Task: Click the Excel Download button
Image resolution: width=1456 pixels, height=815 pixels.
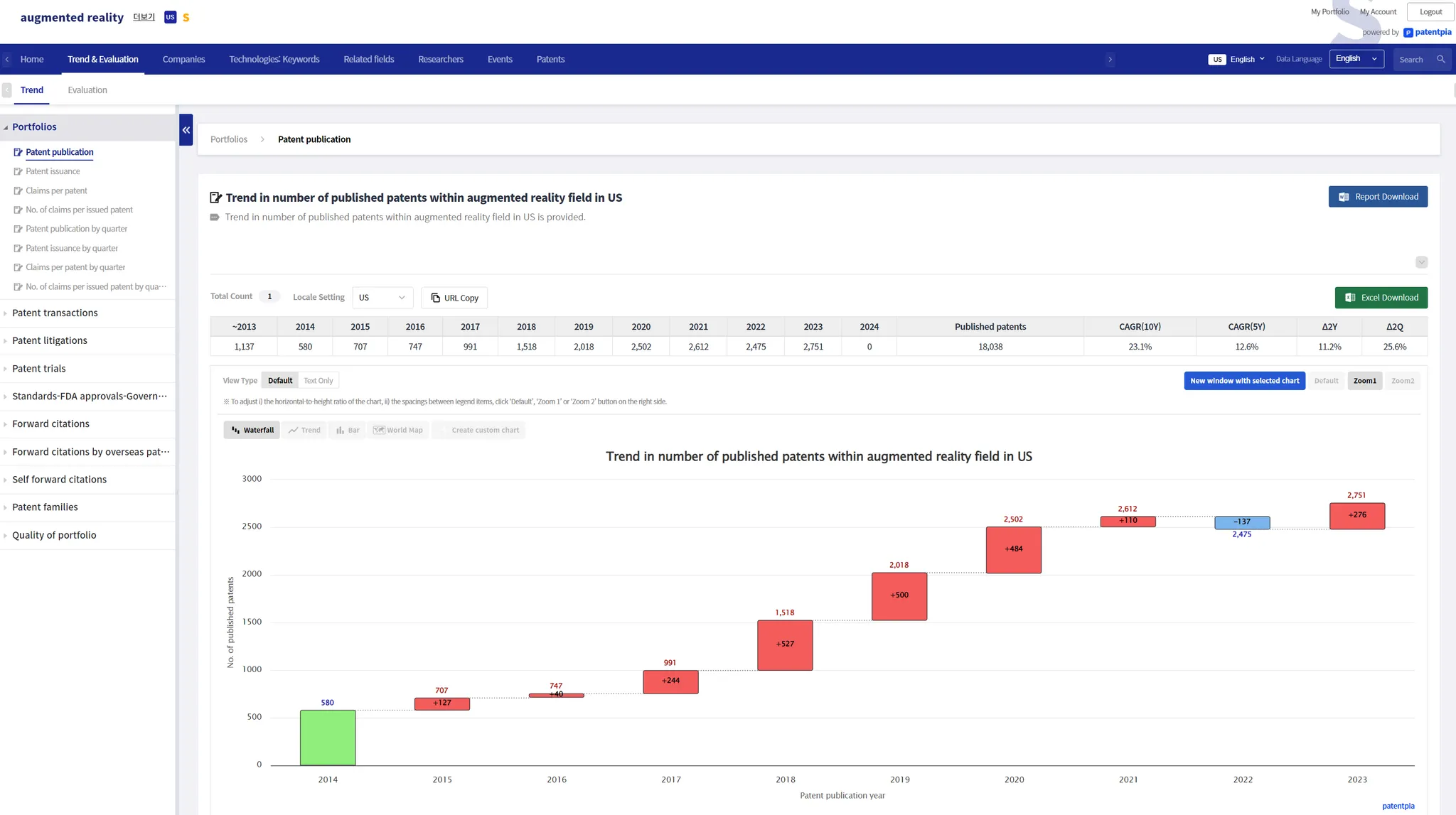Action: coord(1381,298)
